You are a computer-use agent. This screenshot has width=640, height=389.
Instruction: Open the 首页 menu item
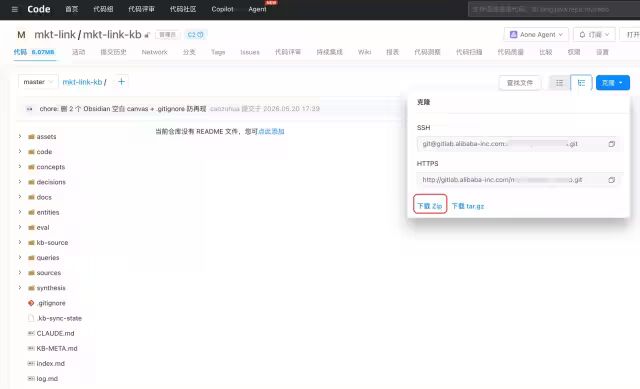pos(72,9)
